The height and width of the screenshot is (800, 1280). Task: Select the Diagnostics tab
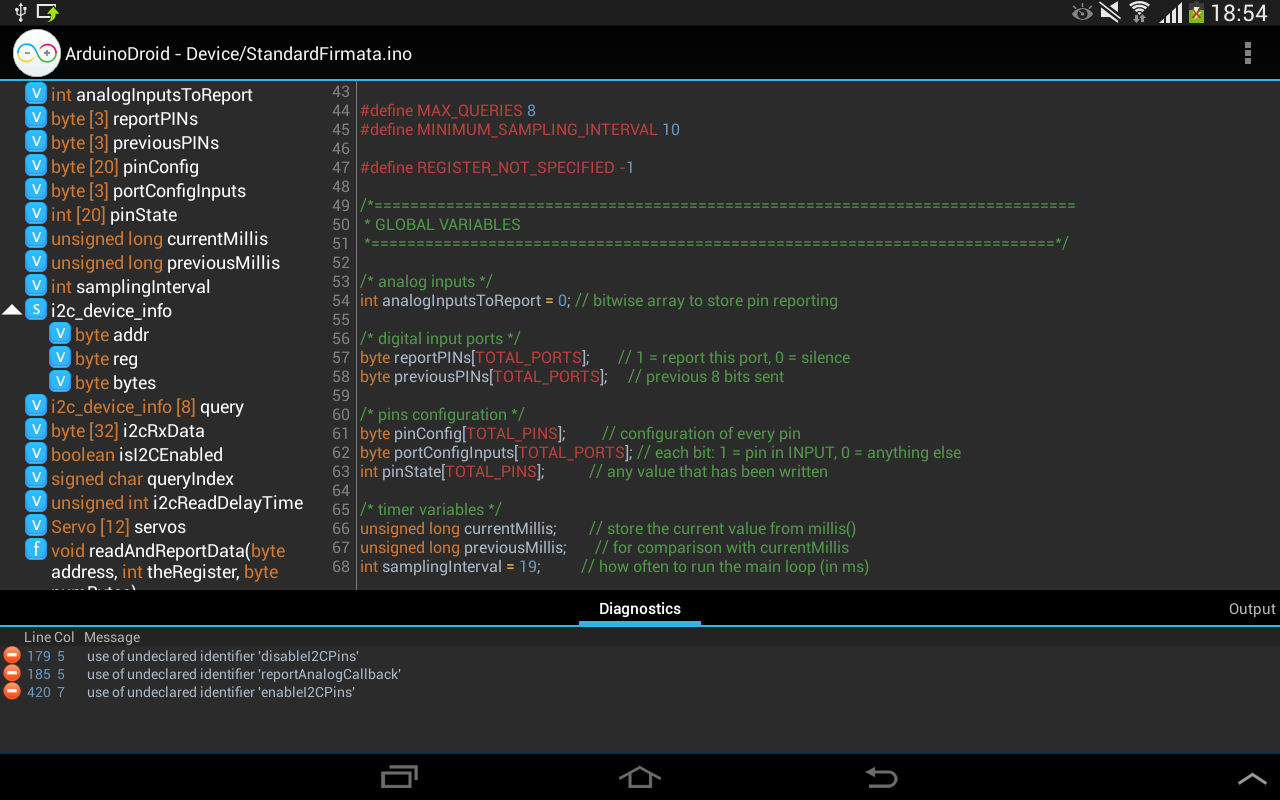tap(639, 608)
